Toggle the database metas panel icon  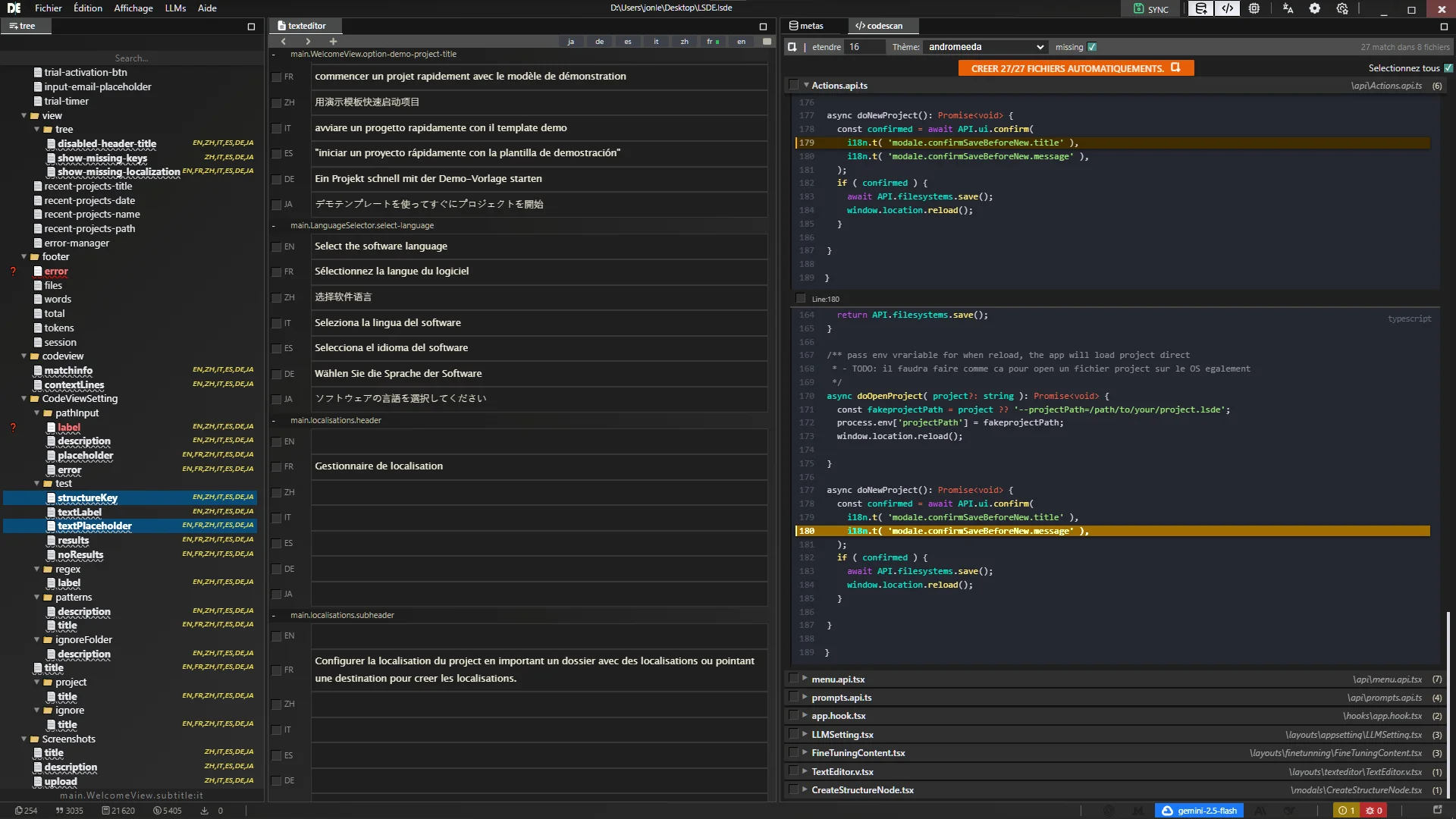(1200, 9)
